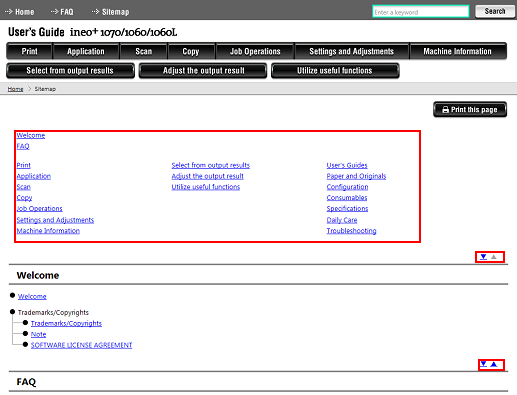Focus the keyword search field
Image resolution: width=517 pixels, height=395 pixels.
click(420, 12)
